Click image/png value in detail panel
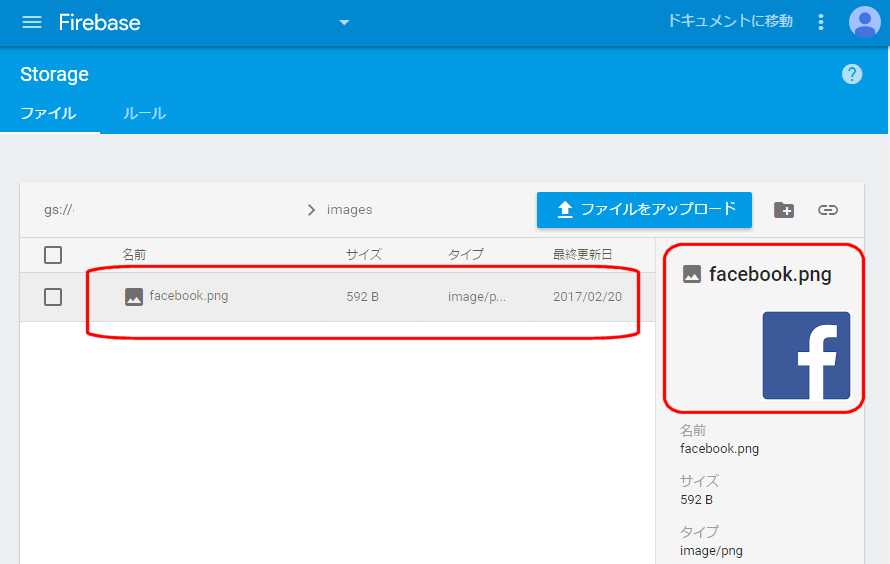 (711, 550)
